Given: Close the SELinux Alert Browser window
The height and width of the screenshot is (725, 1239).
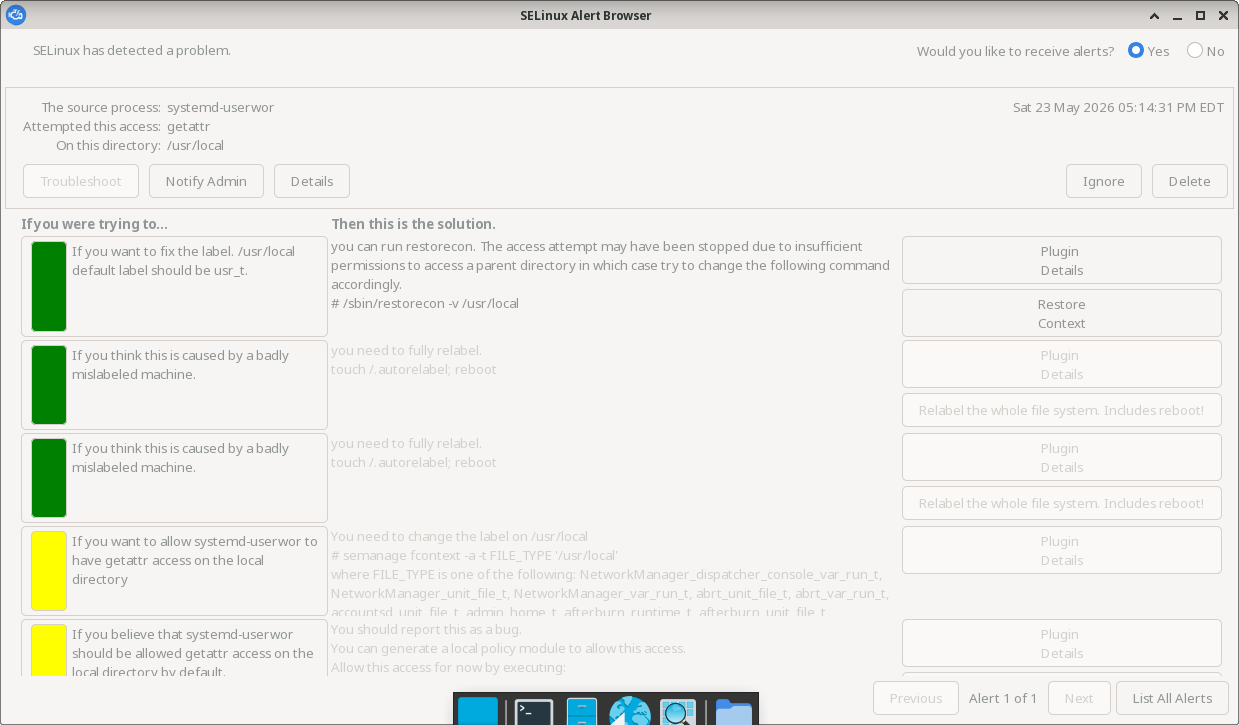Looking at the screenshot, I should pos(1221,15).
